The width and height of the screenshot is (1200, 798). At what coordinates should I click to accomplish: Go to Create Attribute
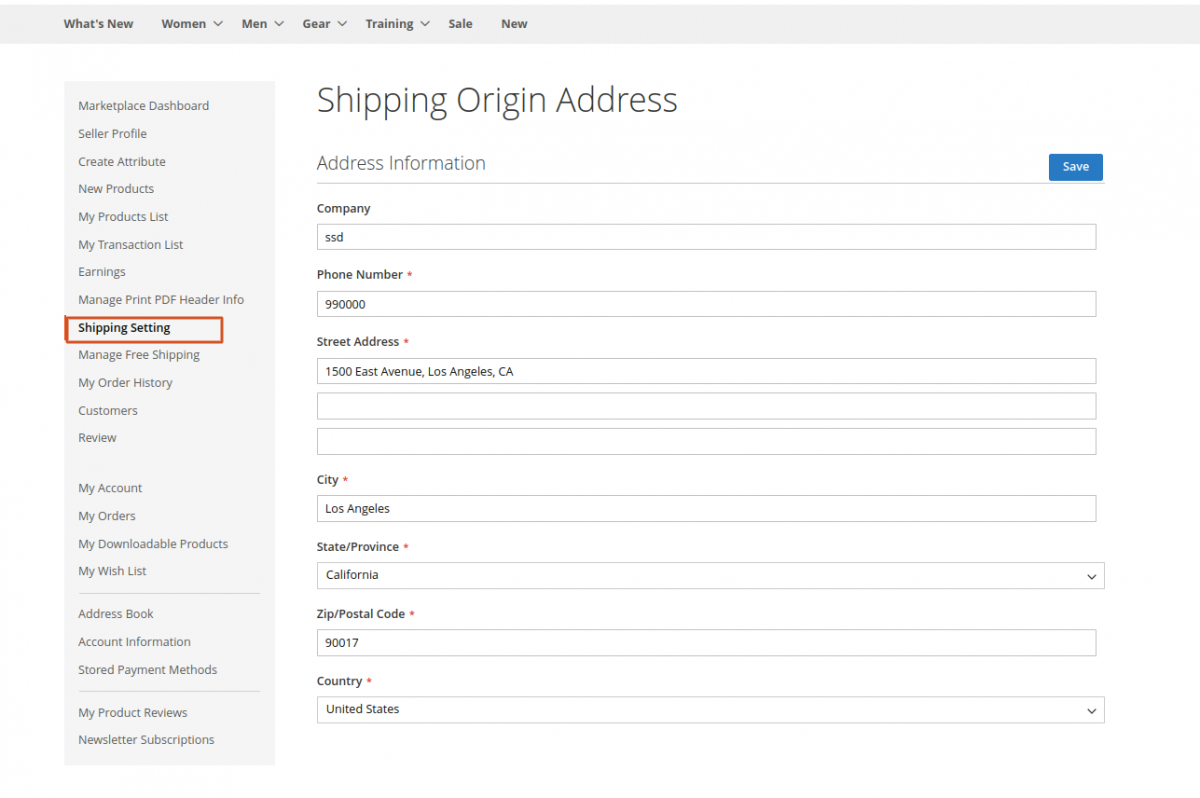pyautogui.click(x=122, y=161)
